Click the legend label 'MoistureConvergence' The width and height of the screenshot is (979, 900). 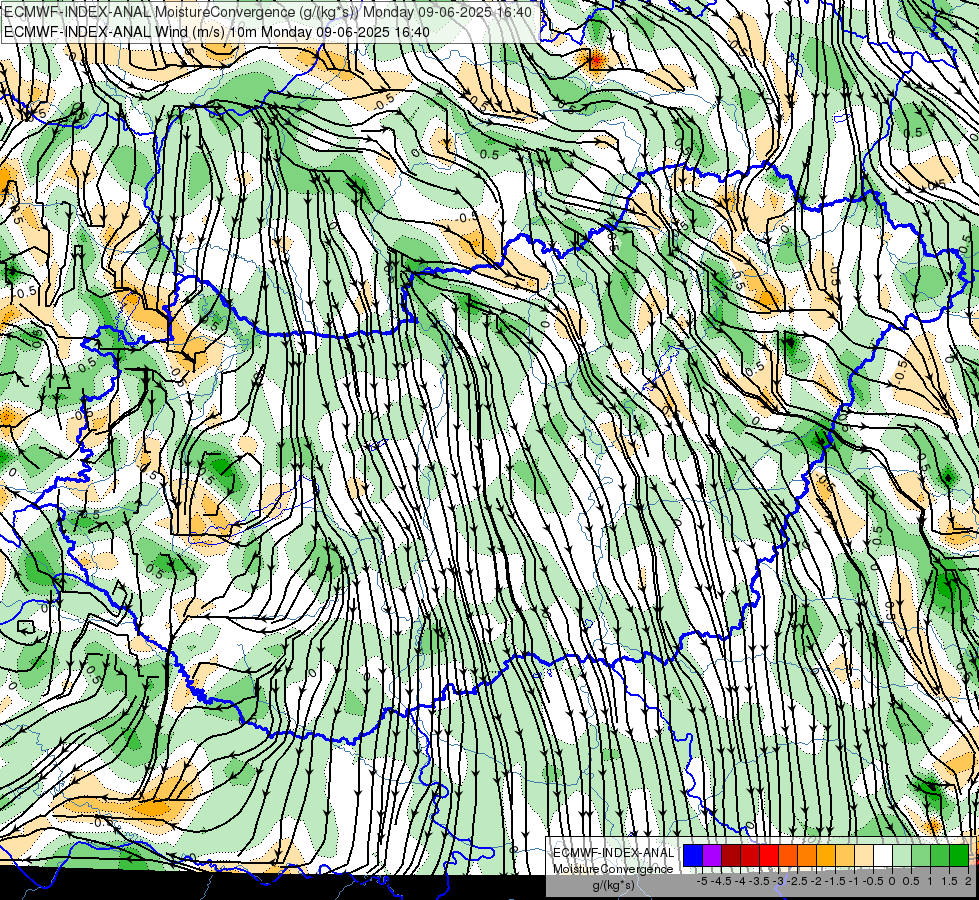[614, 869]
